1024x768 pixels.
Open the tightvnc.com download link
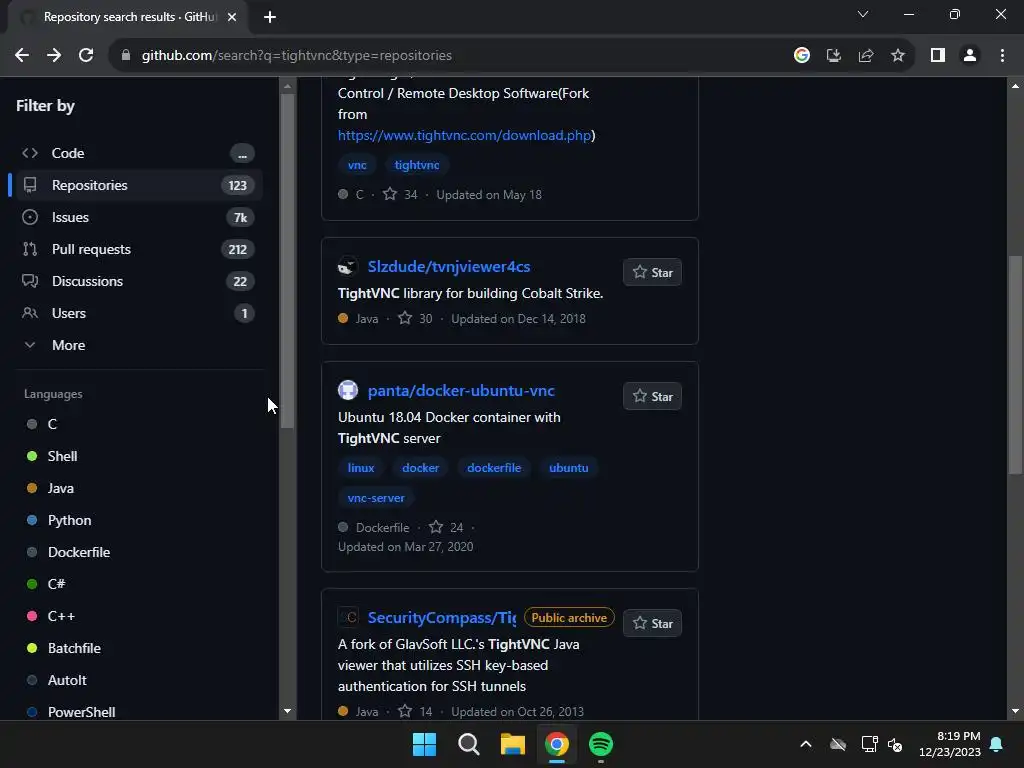click(464, 135)
